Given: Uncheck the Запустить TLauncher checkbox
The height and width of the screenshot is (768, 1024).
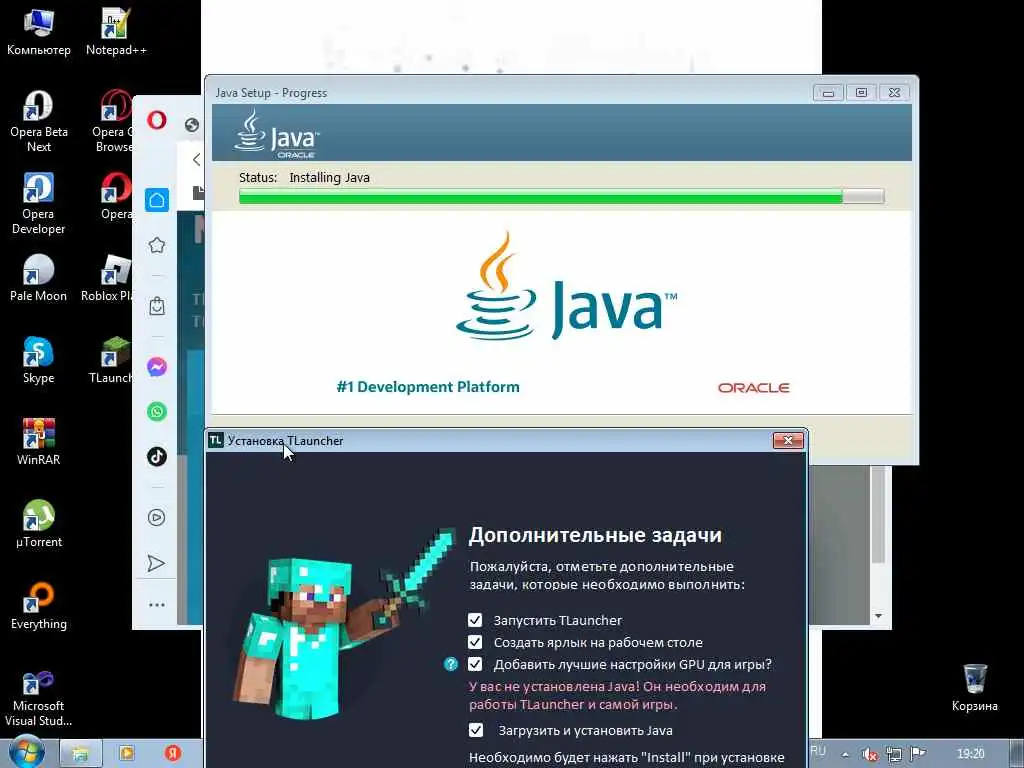Looking at the screenshot, I should tap(475, 620).
